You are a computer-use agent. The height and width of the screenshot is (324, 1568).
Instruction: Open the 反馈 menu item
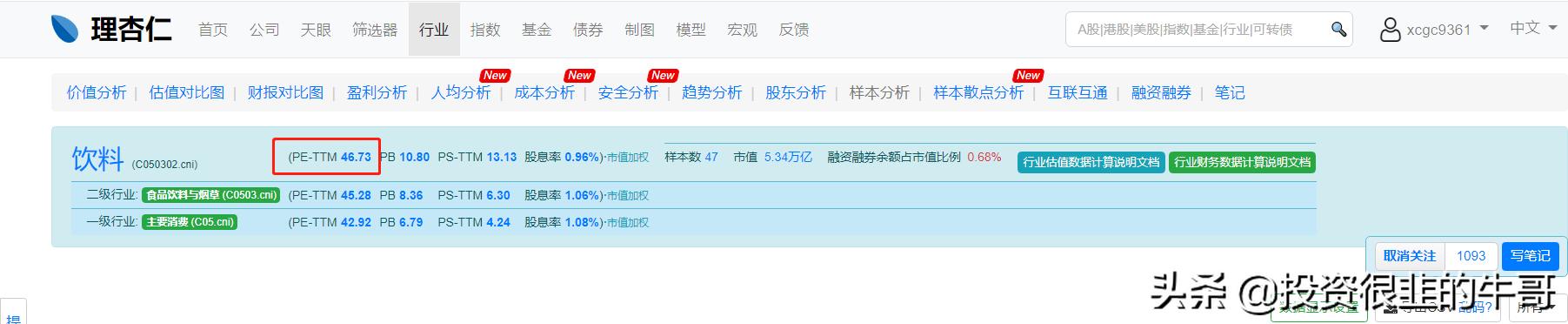pos(794,30)
